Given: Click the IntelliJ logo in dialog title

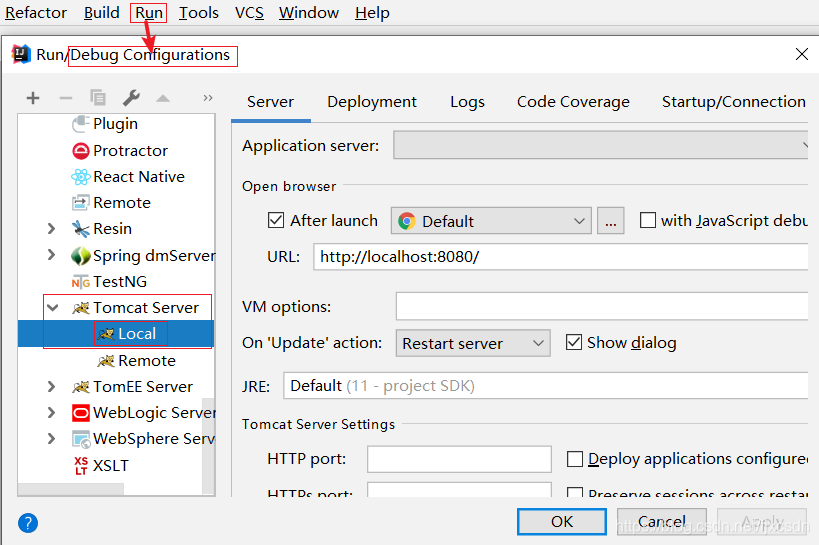Looking at the screenshot, I should tap(21, 54).
